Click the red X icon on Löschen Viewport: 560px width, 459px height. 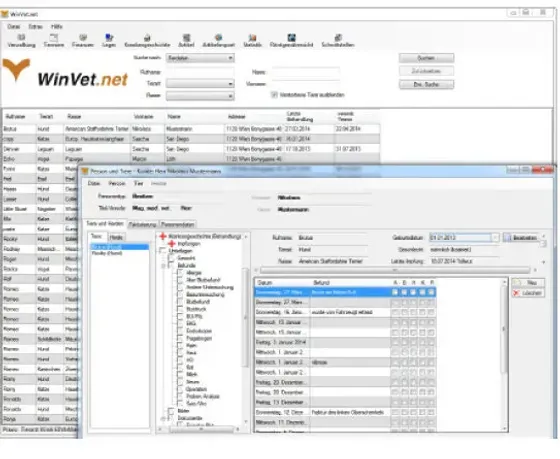(516, 293)
